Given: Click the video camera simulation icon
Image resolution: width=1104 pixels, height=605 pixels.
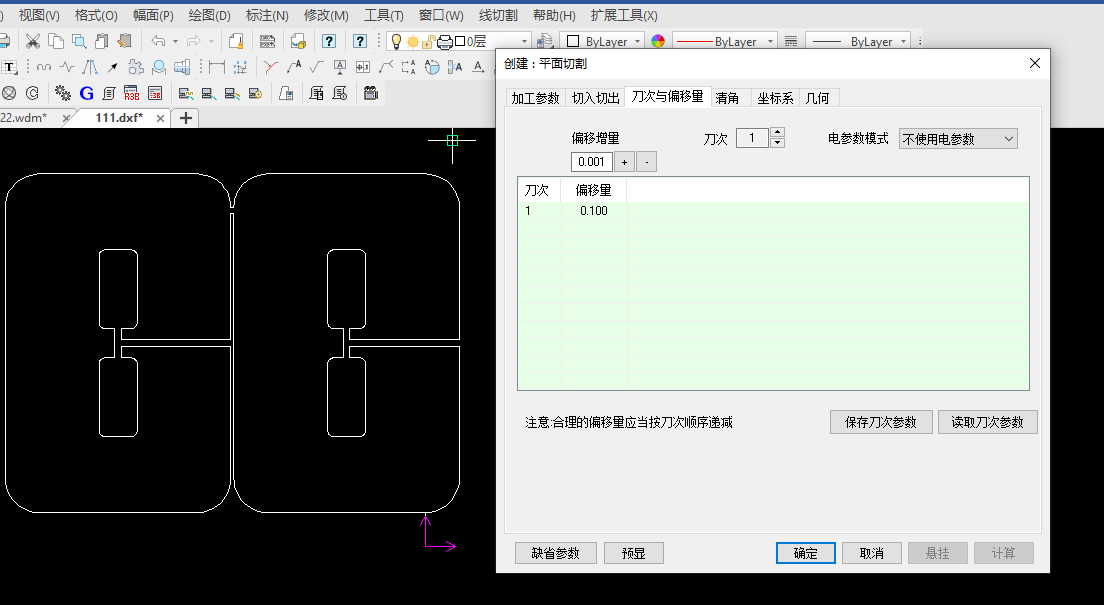Looking at the screenshot, I should coord(371,93).
